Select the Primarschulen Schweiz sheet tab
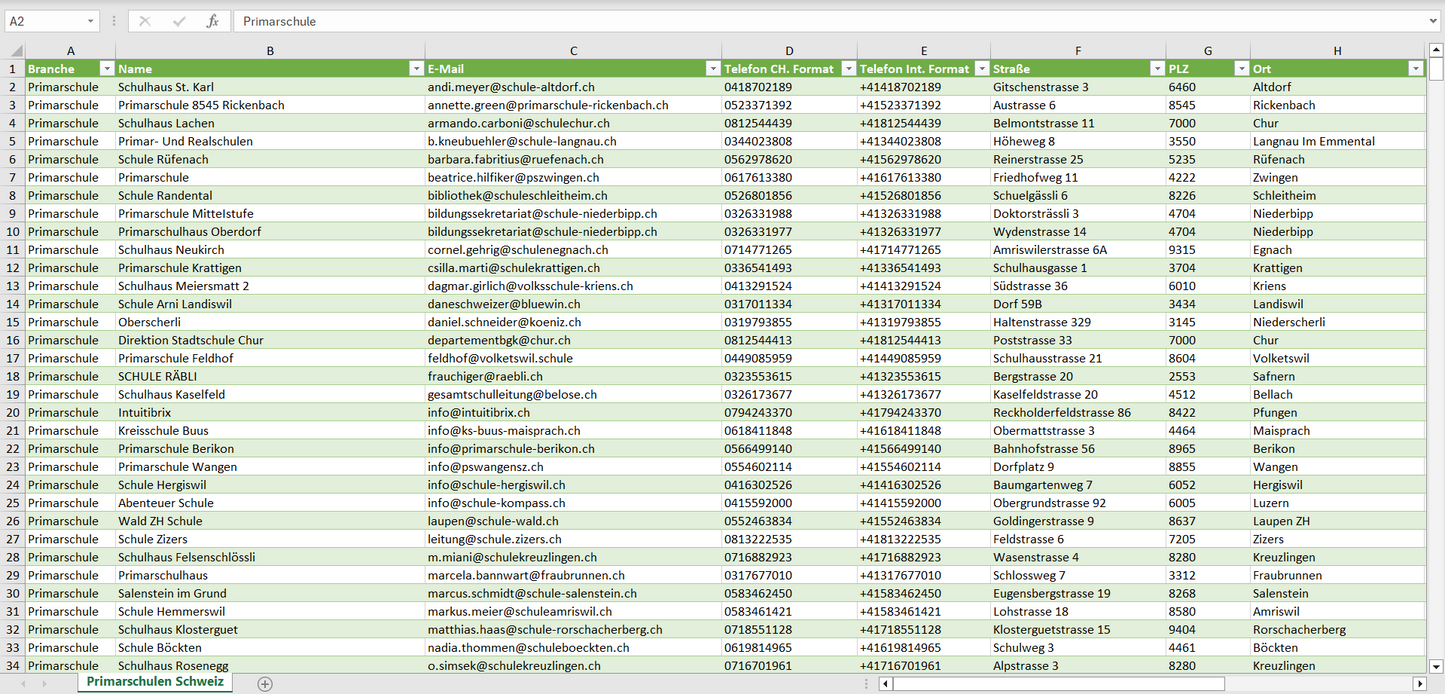 (x=155, y=682)
